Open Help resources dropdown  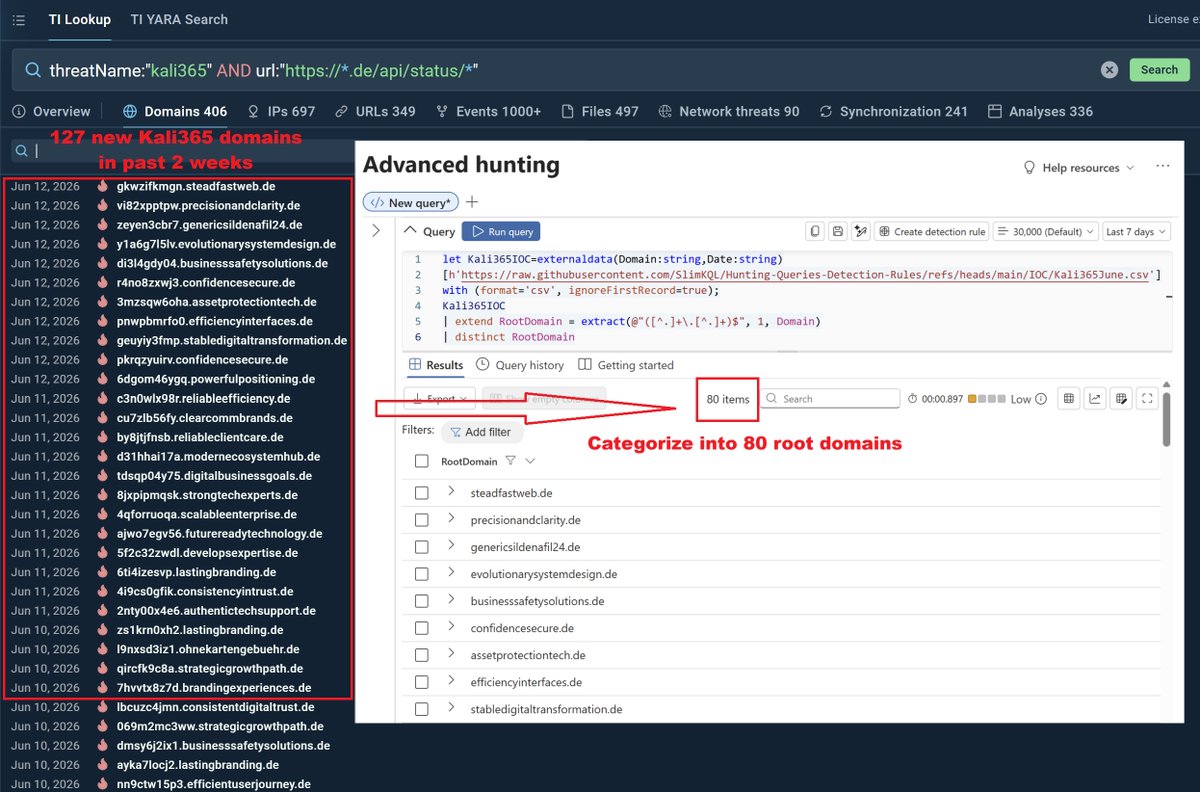point(1079,168)
